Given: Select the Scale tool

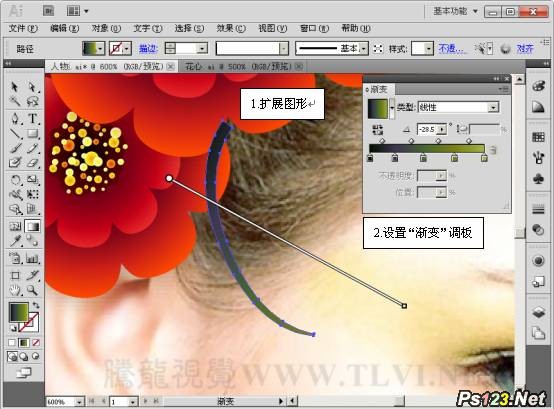Looking at the screenshot, I should (x=32, y=180).
